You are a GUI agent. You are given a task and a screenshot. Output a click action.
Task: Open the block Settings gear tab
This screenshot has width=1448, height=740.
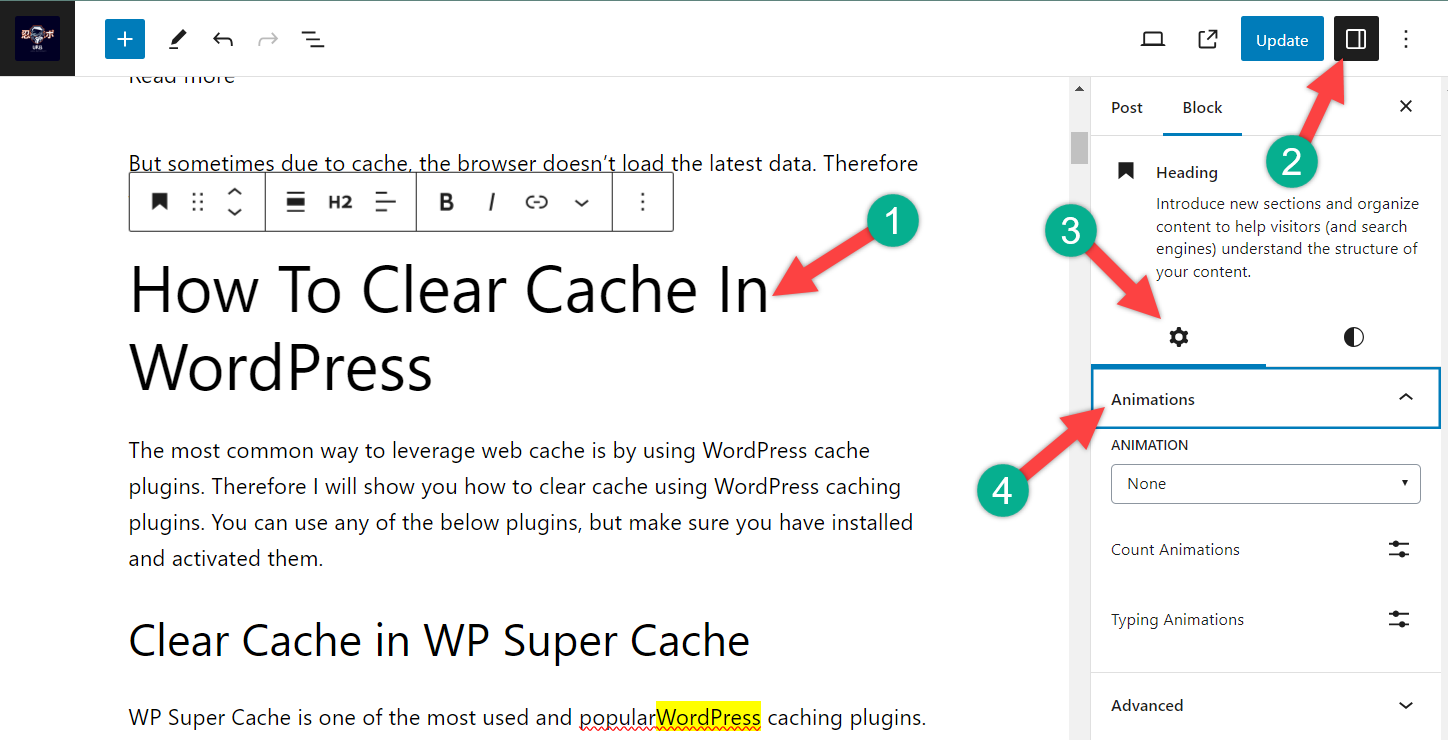pos(1179,337)
